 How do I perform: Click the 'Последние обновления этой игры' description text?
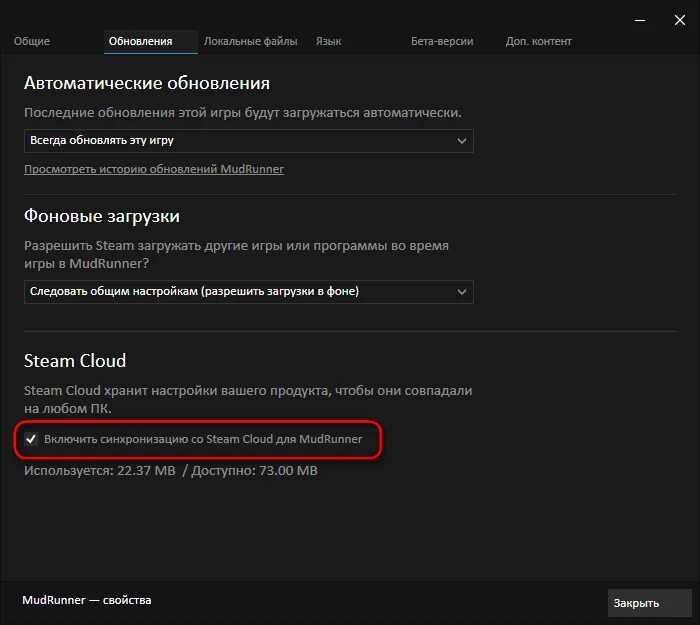point(243,112)
